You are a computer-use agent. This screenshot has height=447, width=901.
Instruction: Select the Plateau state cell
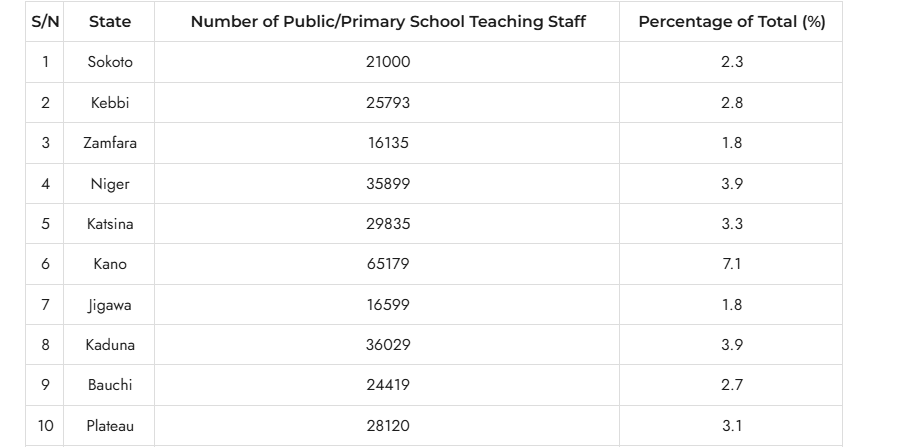pyautogui.click(x=110, y=426)
